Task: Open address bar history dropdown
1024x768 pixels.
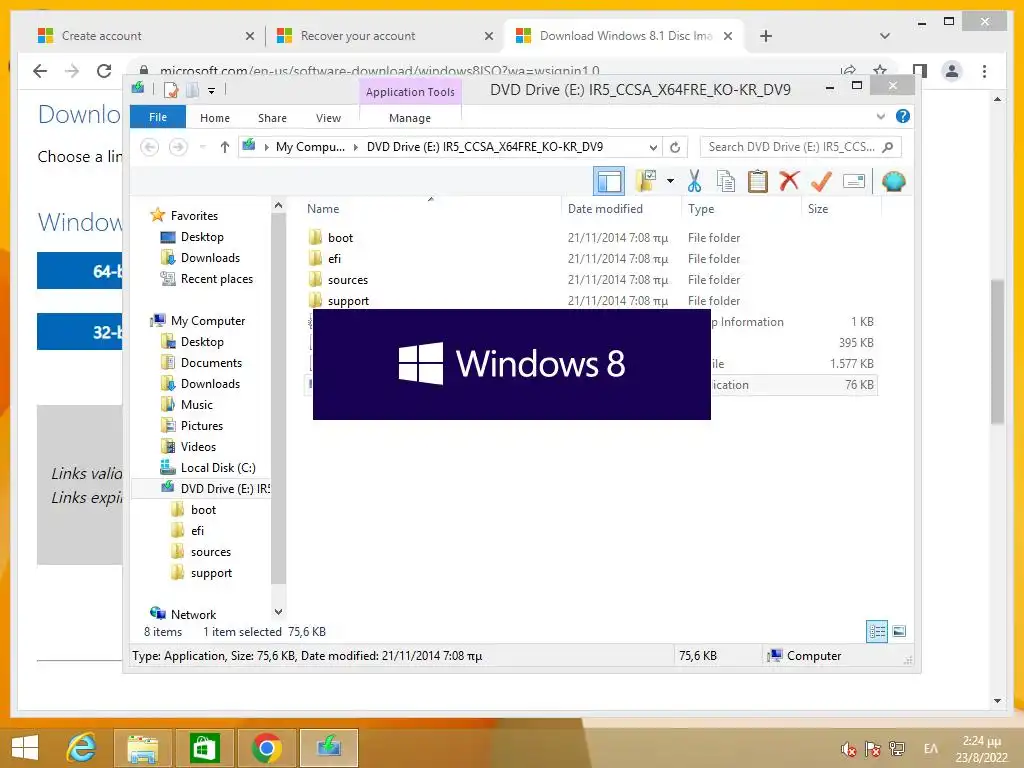Action: [x=652, y=147]
